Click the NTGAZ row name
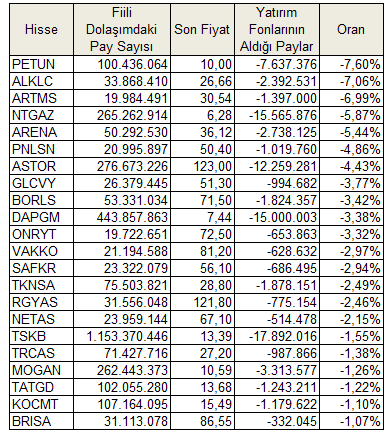Image resolution: width=387 pixels, height=434 pixels. [x=41, y=115]
